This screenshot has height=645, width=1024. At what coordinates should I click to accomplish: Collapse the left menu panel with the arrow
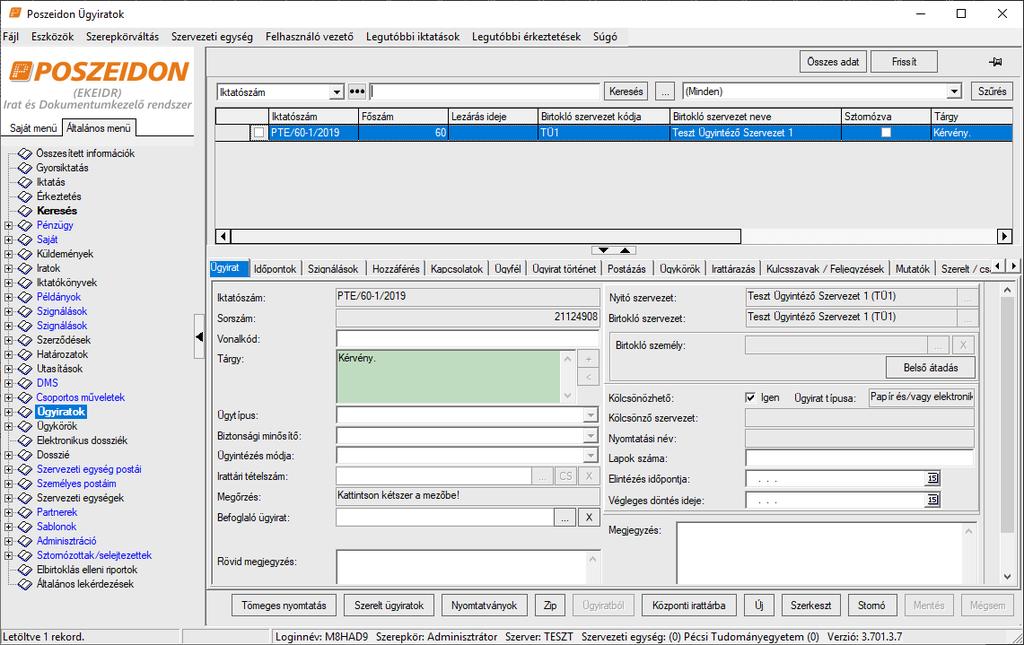(x=199, y=337)
